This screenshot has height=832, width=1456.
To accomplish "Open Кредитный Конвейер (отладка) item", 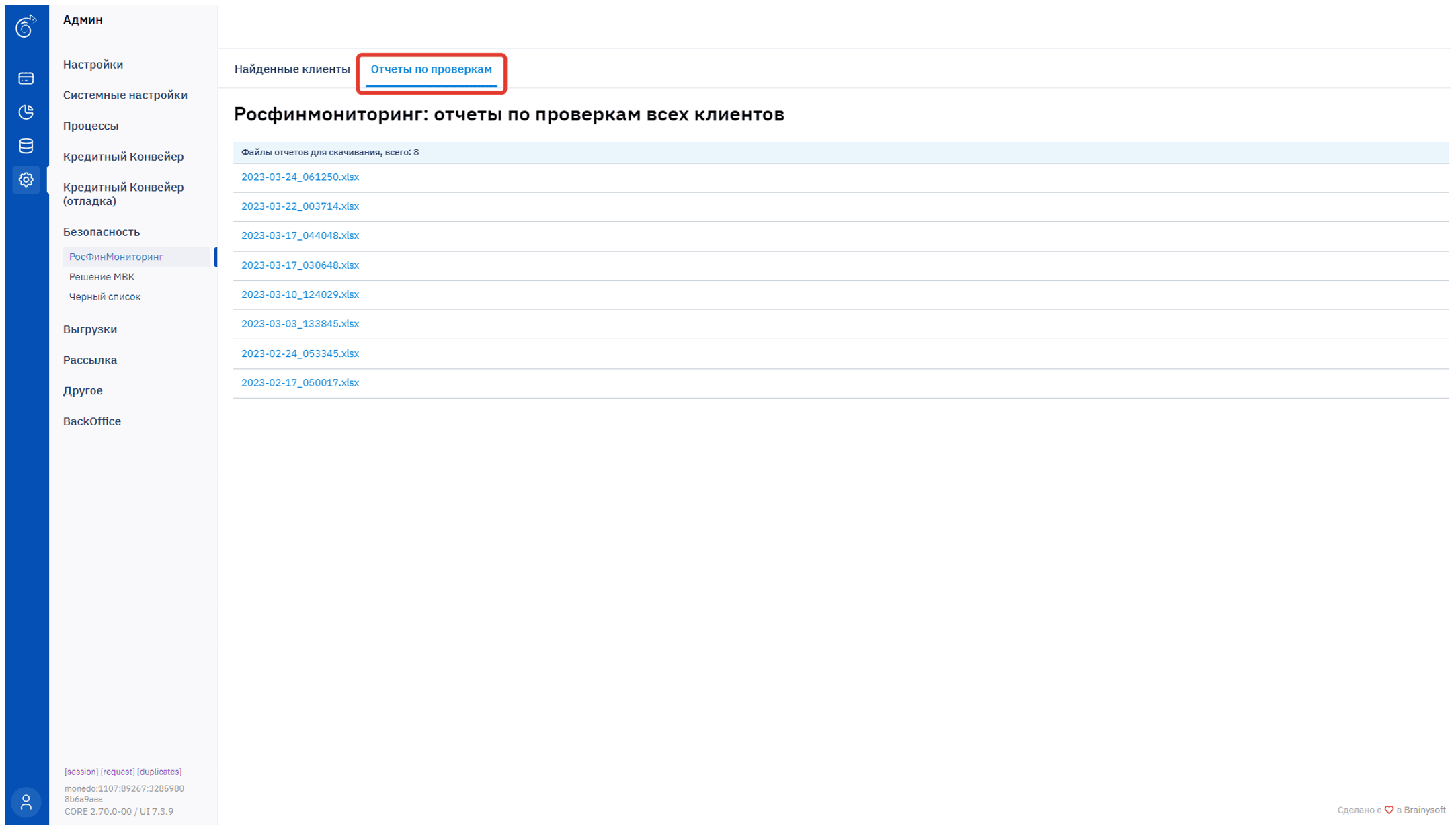I will [x=123, y=194].
